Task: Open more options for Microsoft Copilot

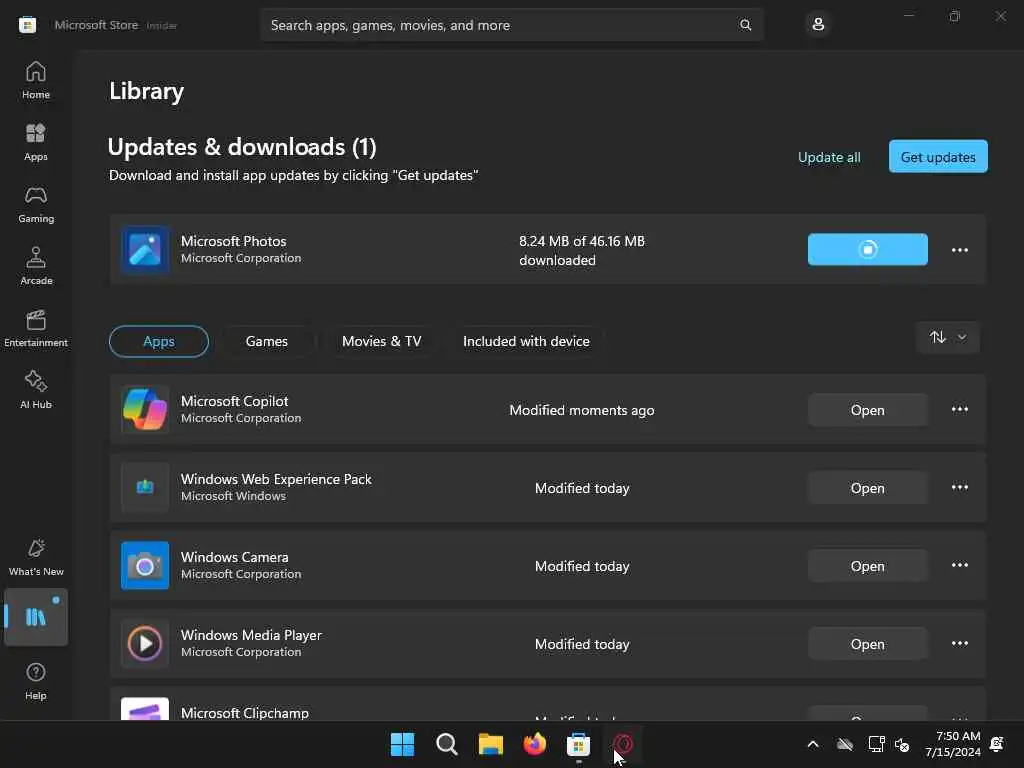Action: 959,409
